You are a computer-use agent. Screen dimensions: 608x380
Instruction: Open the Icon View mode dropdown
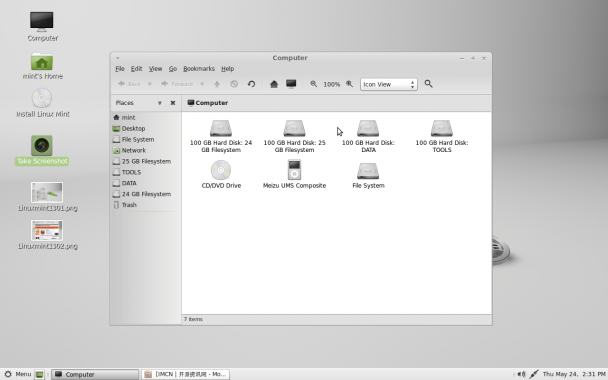click(389, 84)
